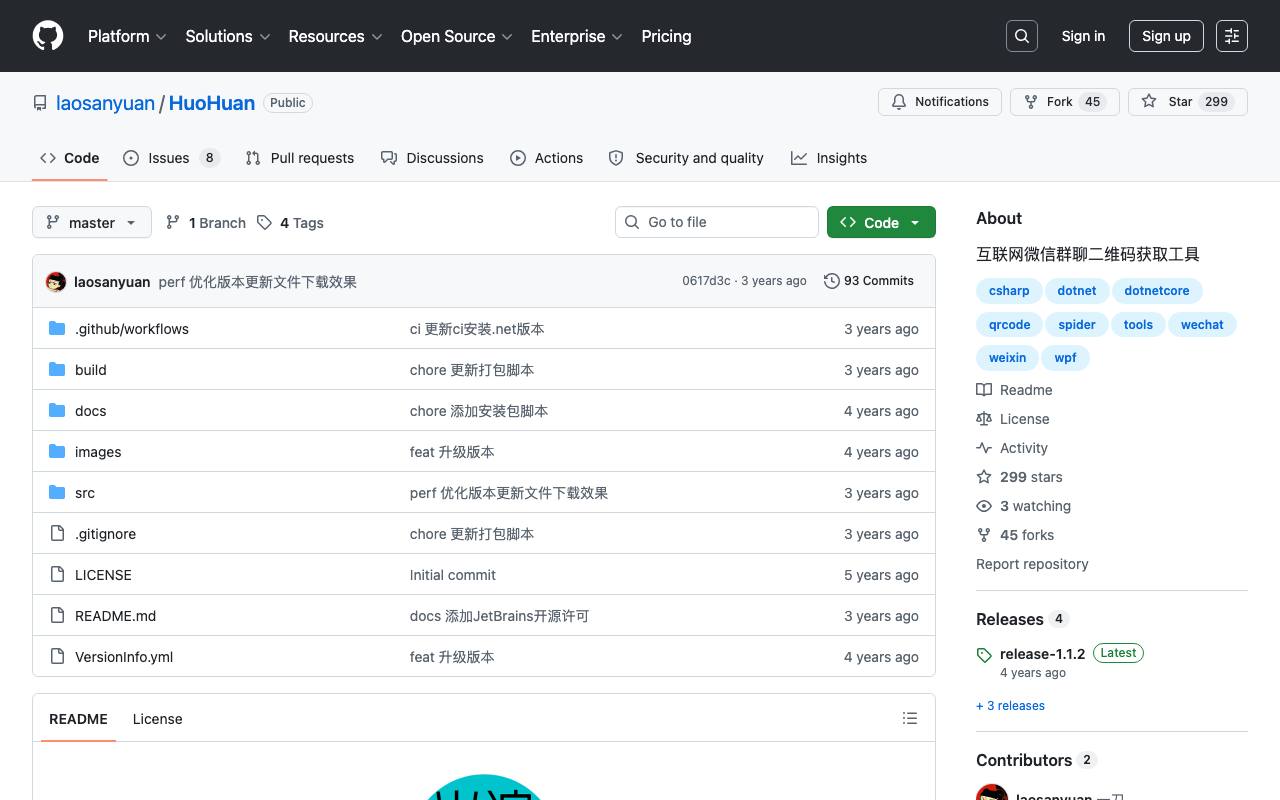1280x800 pixels.
Task: Open the Security and quality tab
Action: click(x=686, y=158)
